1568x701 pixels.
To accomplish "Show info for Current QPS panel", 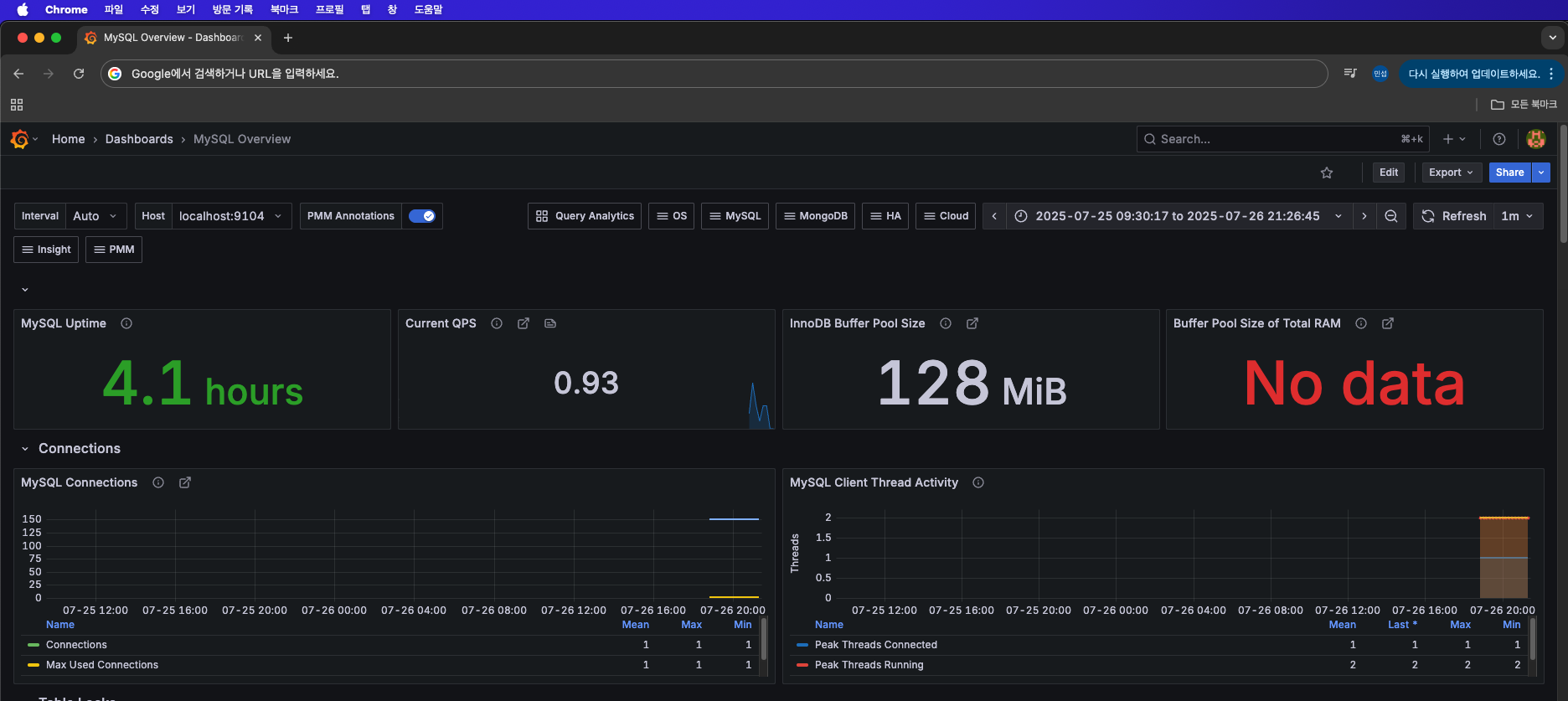I will tap(497, 323).
